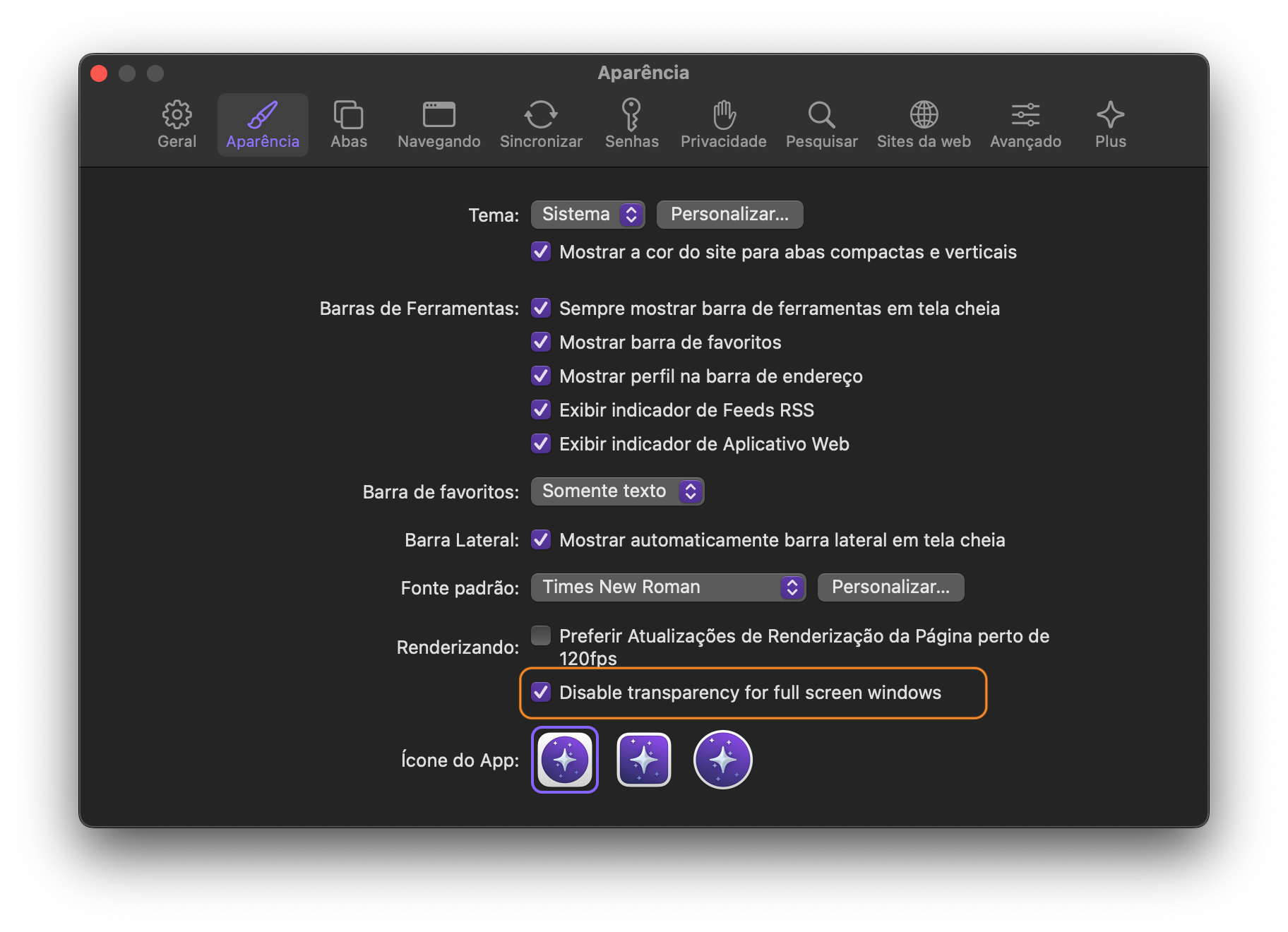Screen dimensions: 1288x932
Task: Click Personalizar button next to Tema
Action: (x=729, y=215)
